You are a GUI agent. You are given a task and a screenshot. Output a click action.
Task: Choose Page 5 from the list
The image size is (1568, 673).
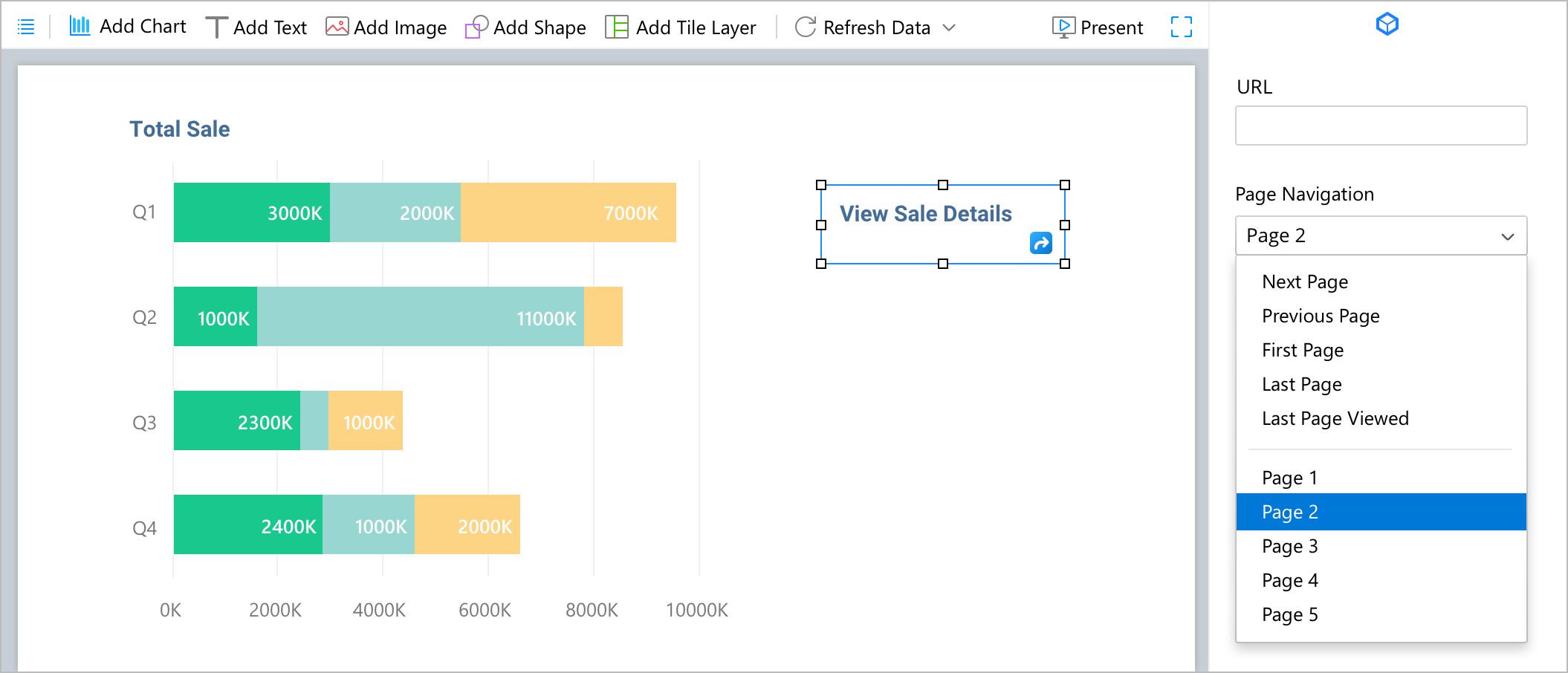click(1381, 614)
